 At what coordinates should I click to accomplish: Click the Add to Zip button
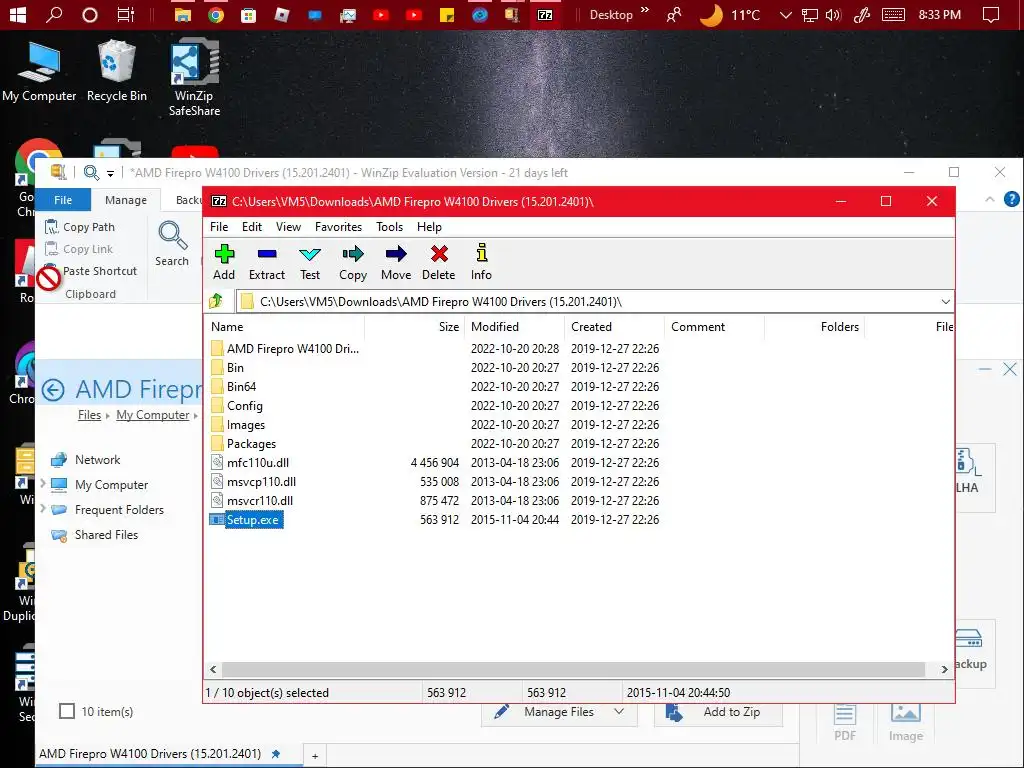click(x=718, y=712)
